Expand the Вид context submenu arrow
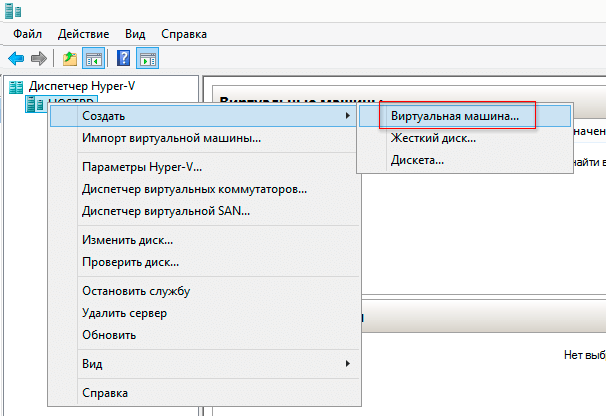Image resolution: width=606 pixels, height=416 pixels. coord(348,363)
